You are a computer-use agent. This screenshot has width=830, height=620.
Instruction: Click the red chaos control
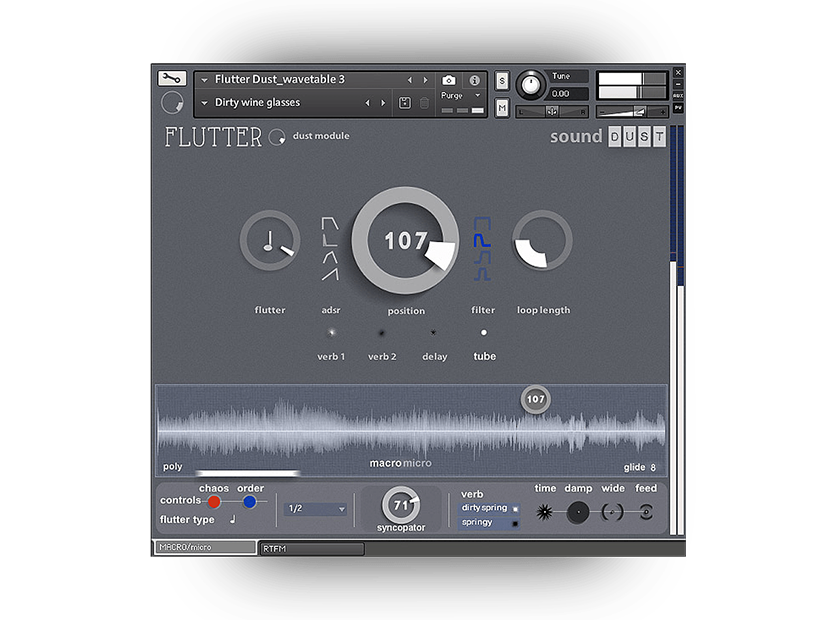pos(214,501)
